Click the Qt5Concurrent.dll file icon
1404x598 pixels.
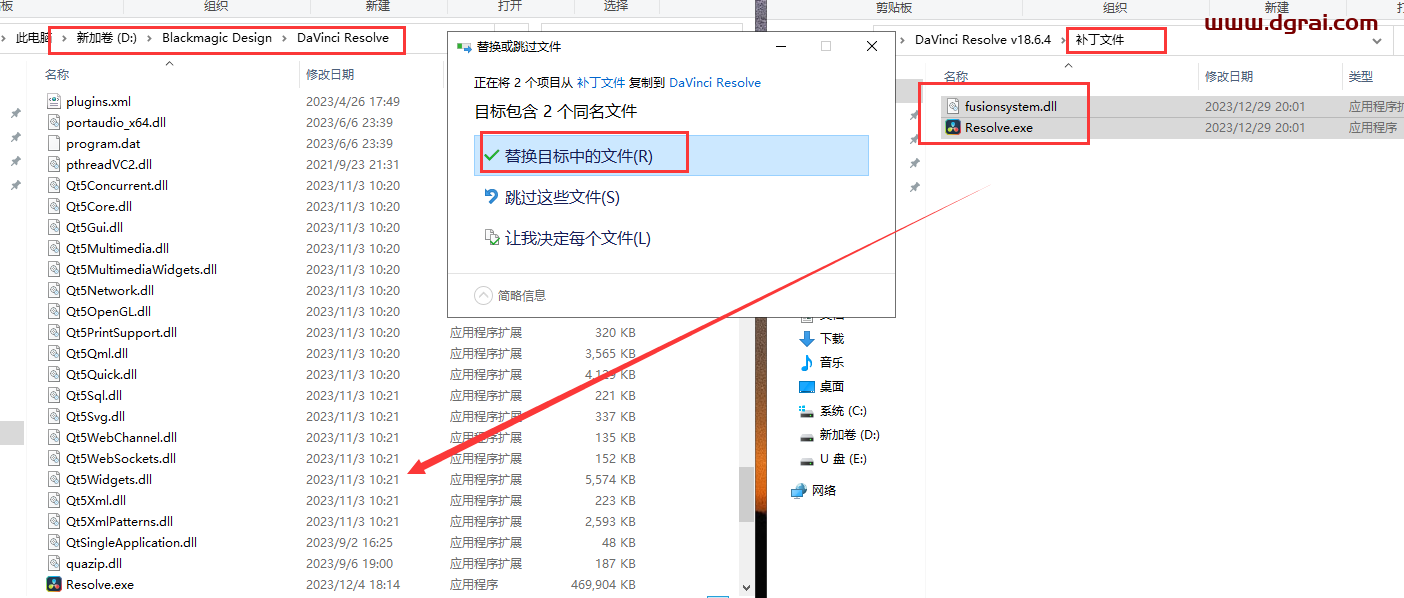point(55,185)
